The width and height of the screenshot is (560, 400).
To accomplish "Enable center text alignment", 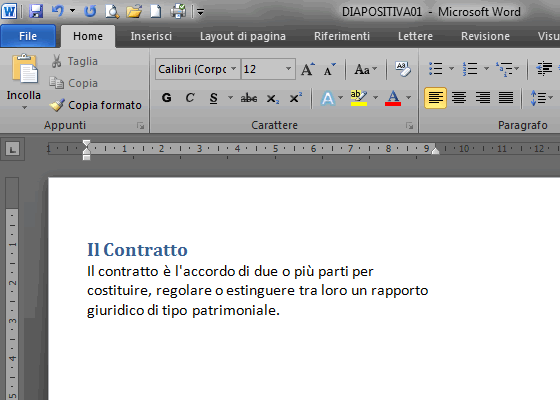I will point(459,98).
